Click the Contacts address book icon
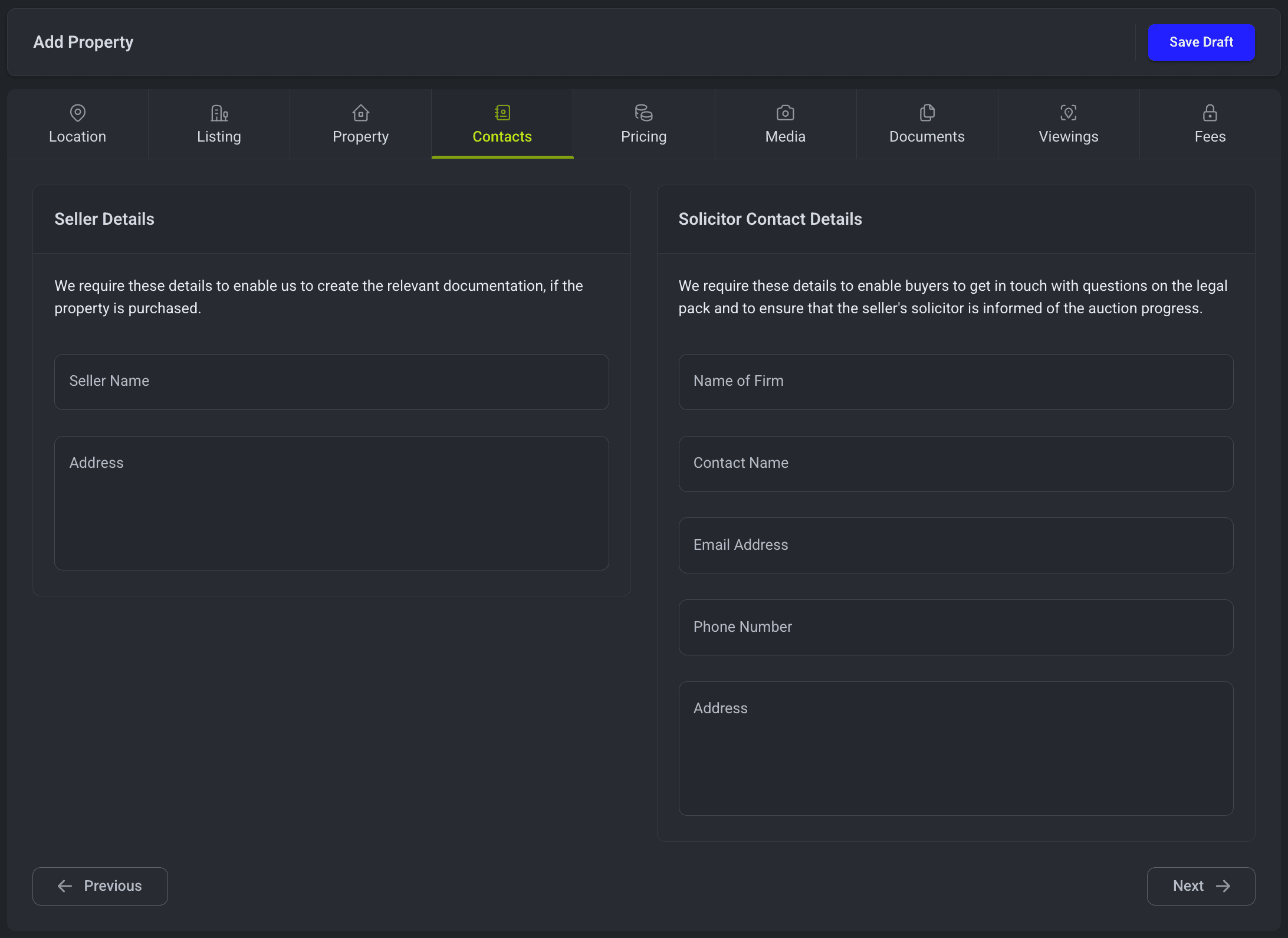The width and height of the screenshot is (1288, 938). [x=502, y=112]
